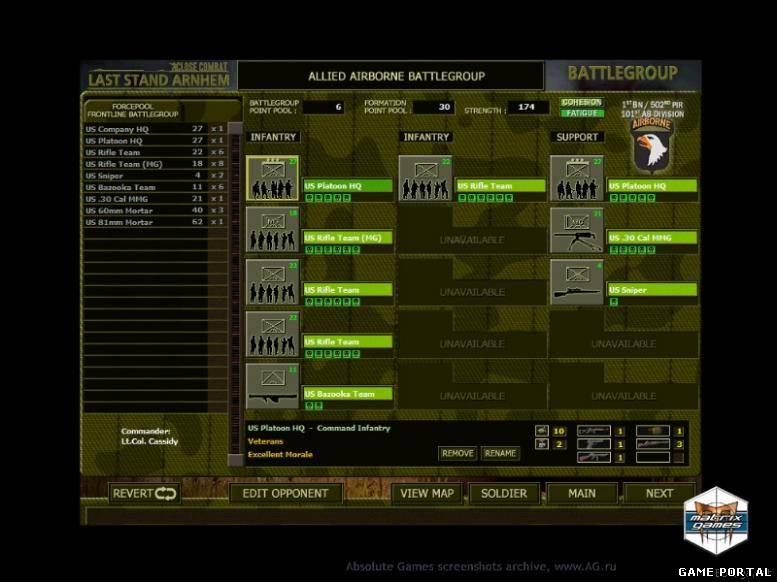Click the Strength value 174 field

tap(528, 107)
